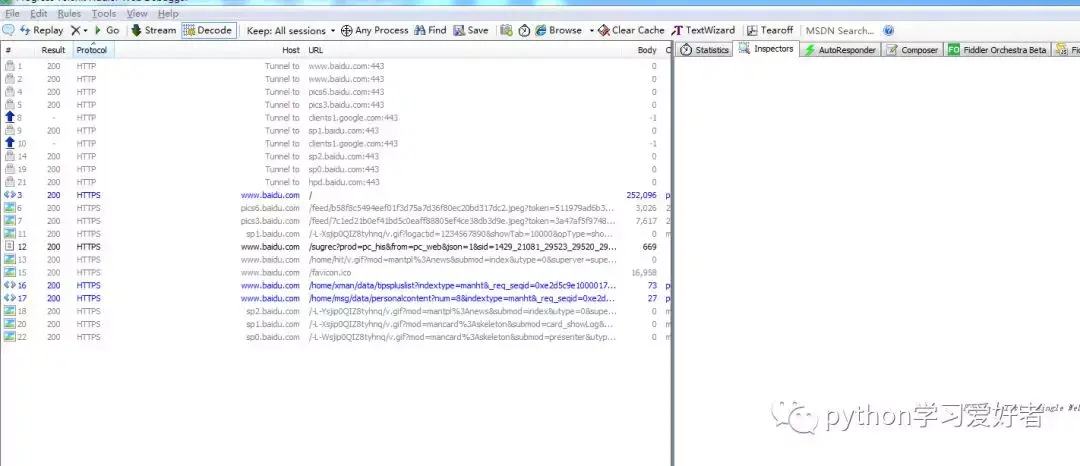
Task: Select the sp2.baidu.com host in session 18
Action: click(273, 311)
